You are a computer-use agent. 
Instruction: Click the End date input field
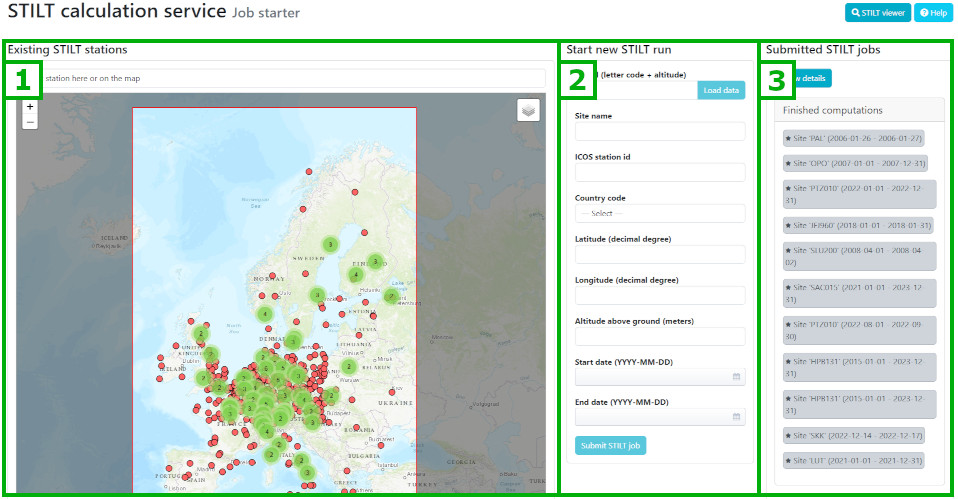click(x=660, y=417)
